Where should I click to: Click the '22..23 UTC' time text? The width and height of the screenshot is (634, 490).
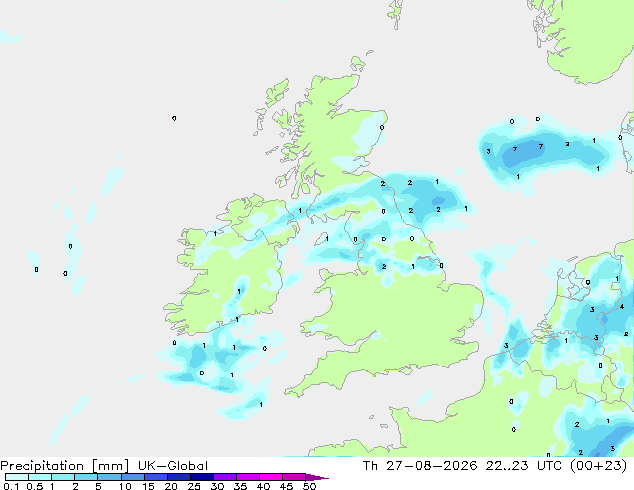[x=523, y=466]
